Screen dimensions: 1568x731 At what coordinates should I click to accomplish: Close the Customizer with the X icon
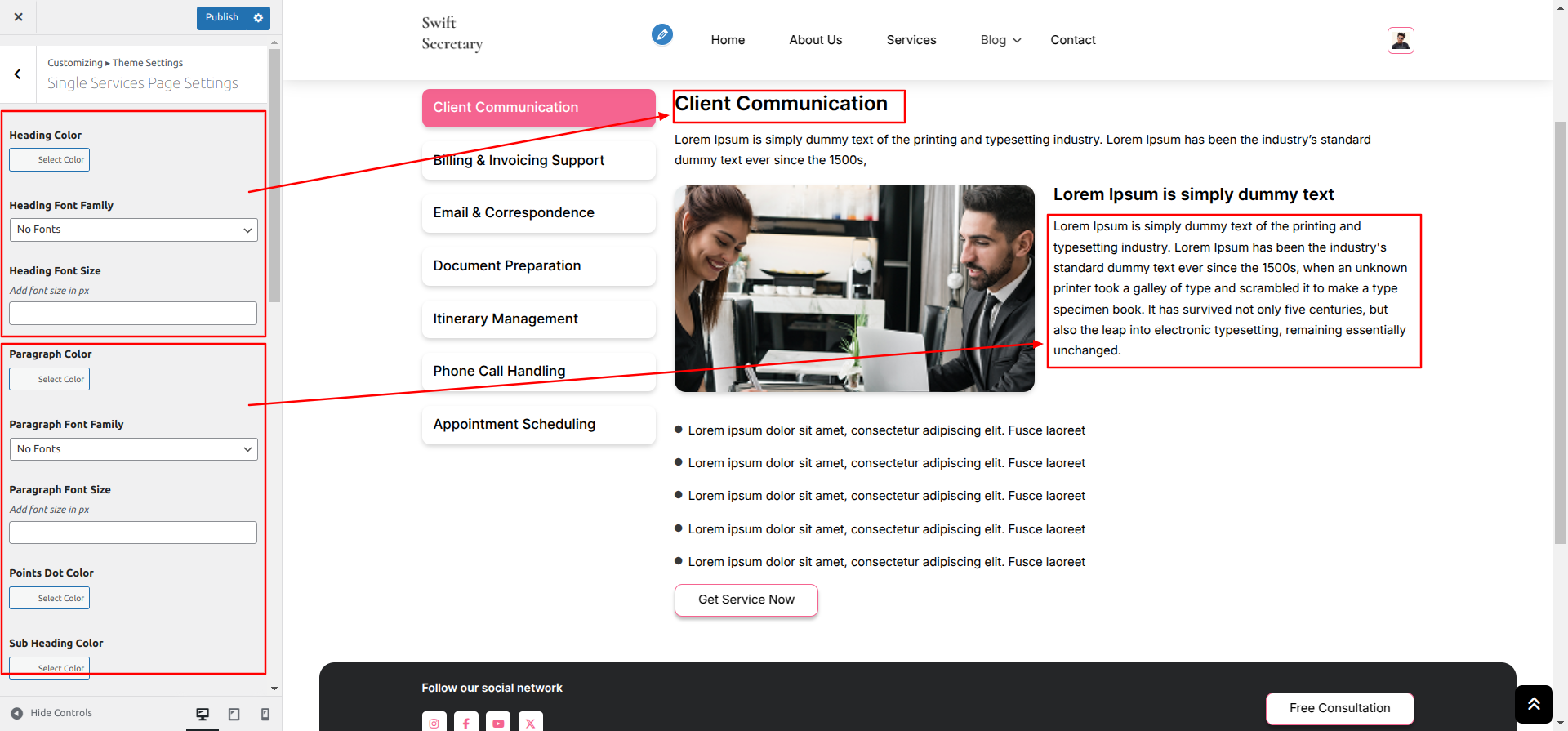click(18, 17)
